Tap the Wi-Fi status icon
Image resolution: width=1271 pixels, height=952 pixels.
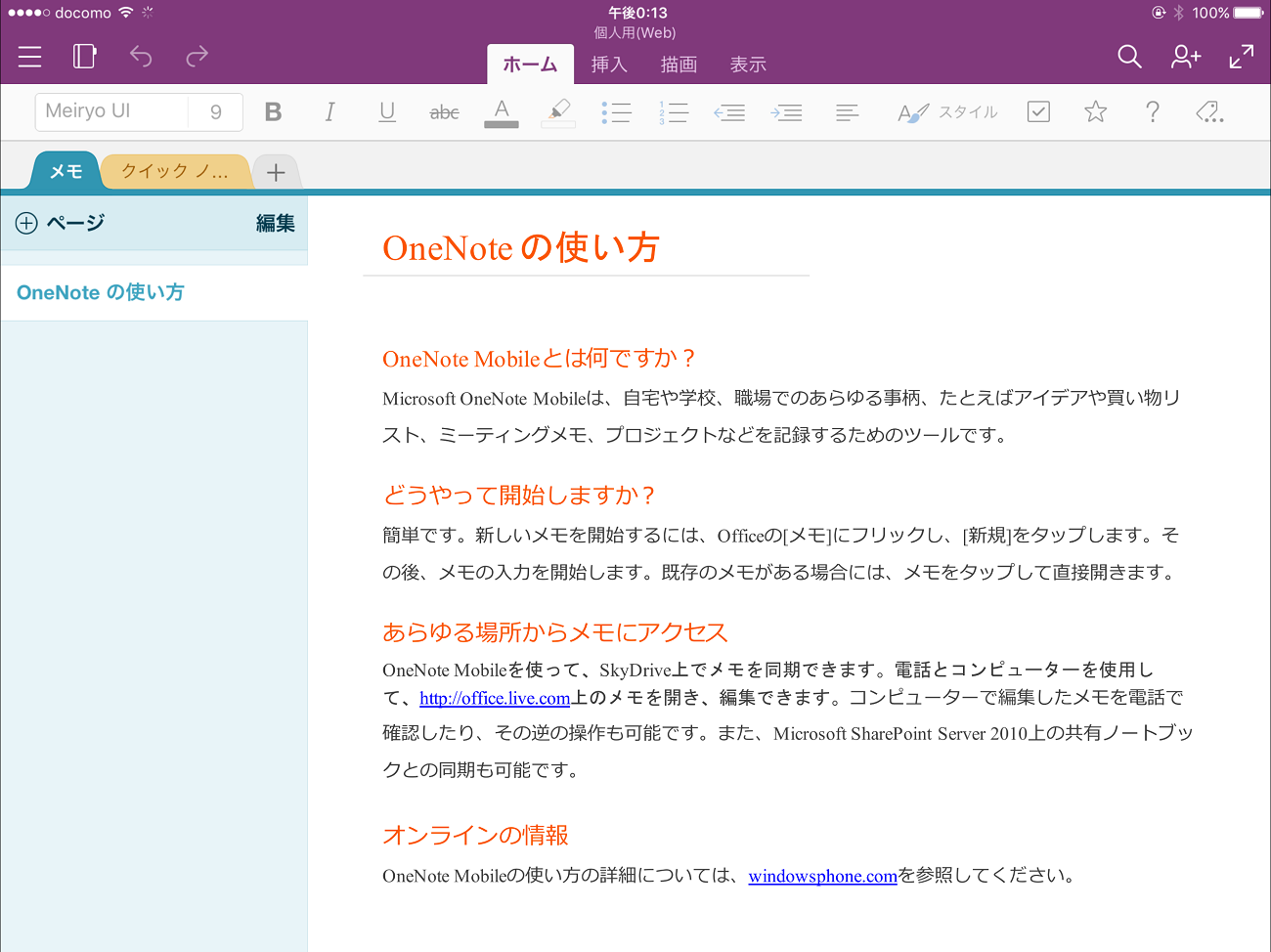point(126,13)
